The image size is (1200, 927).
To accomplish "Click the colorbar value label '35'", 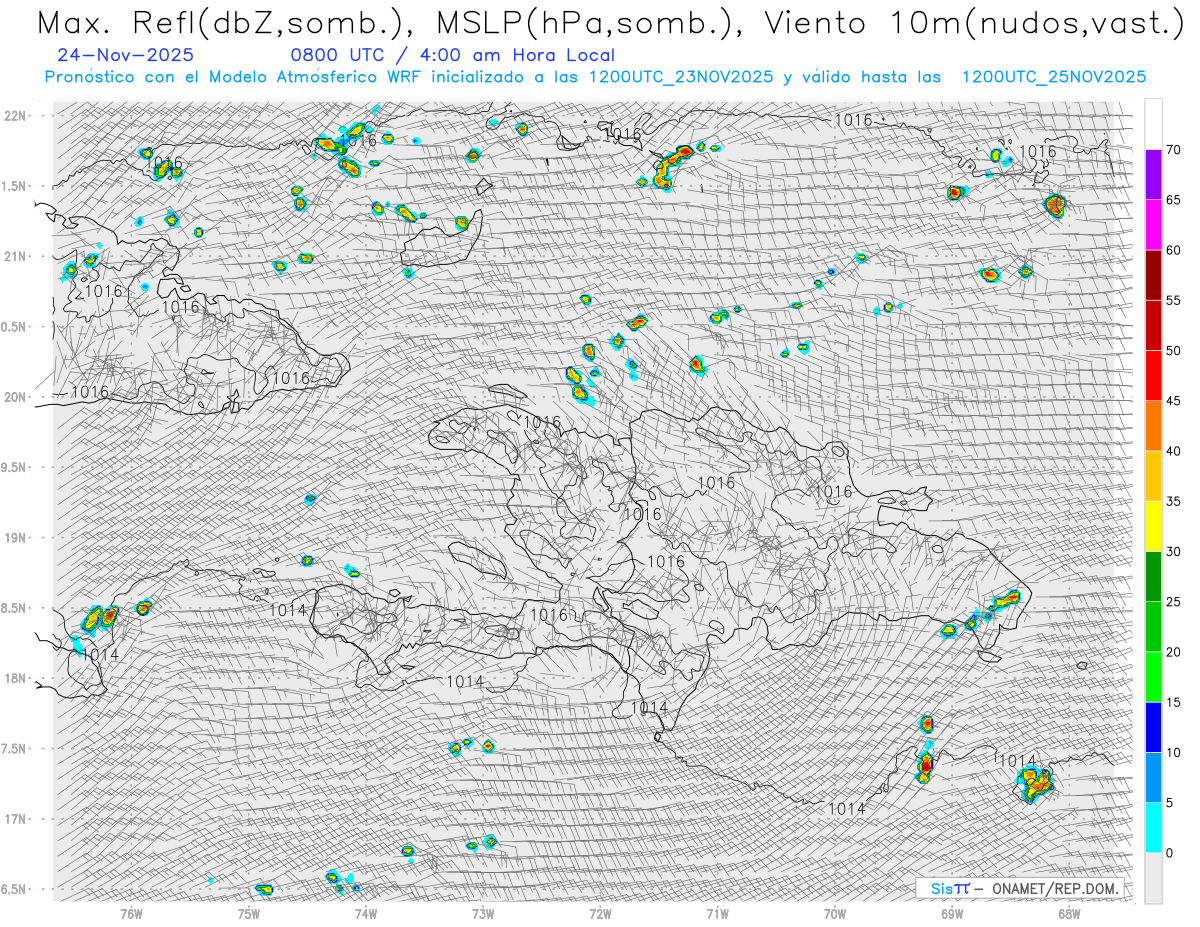I will (x=1173, y=501).
